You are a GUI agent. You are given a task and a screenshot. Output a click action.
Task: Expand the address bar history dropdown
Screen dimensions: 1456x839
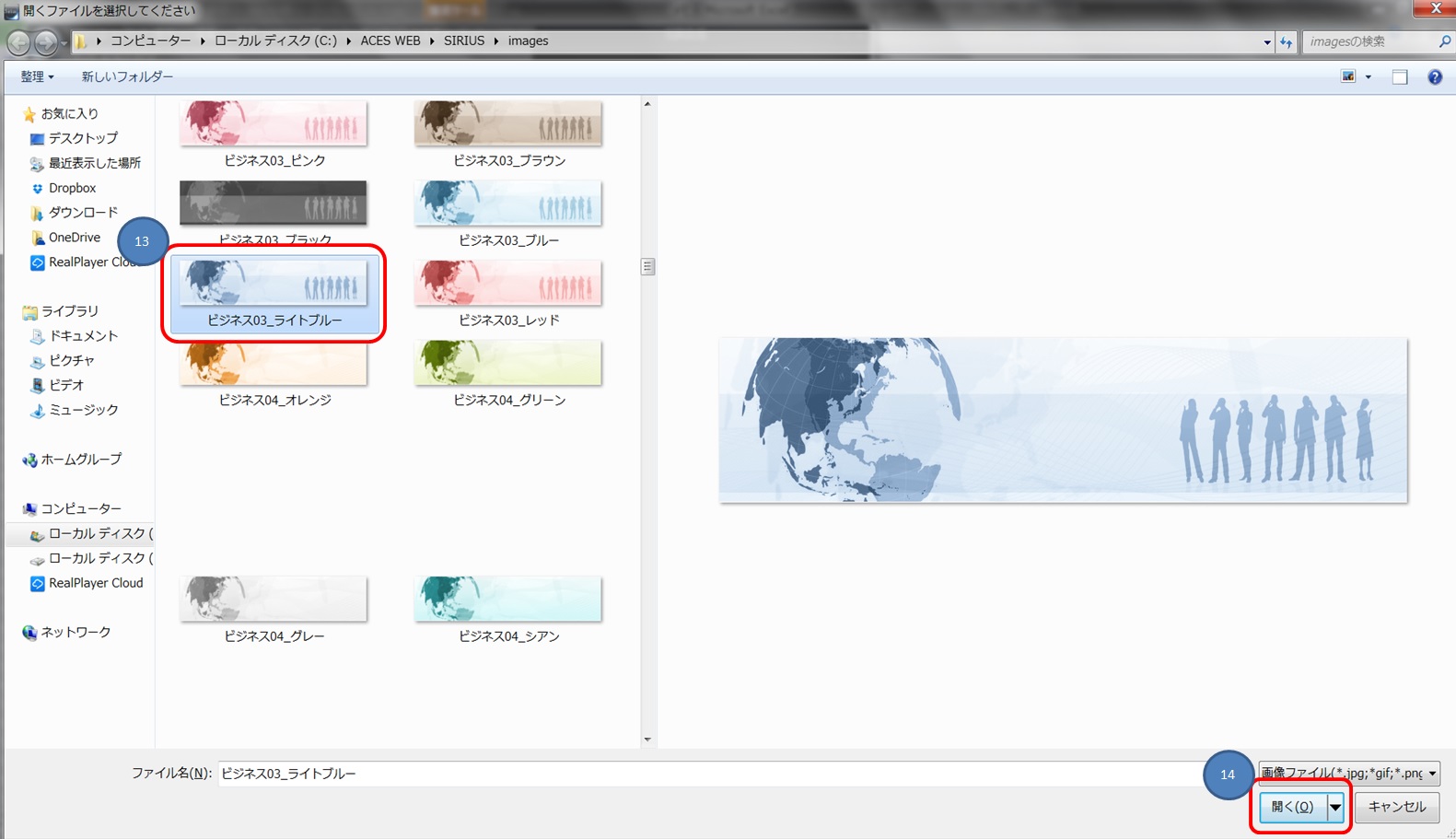point(1267,41)
